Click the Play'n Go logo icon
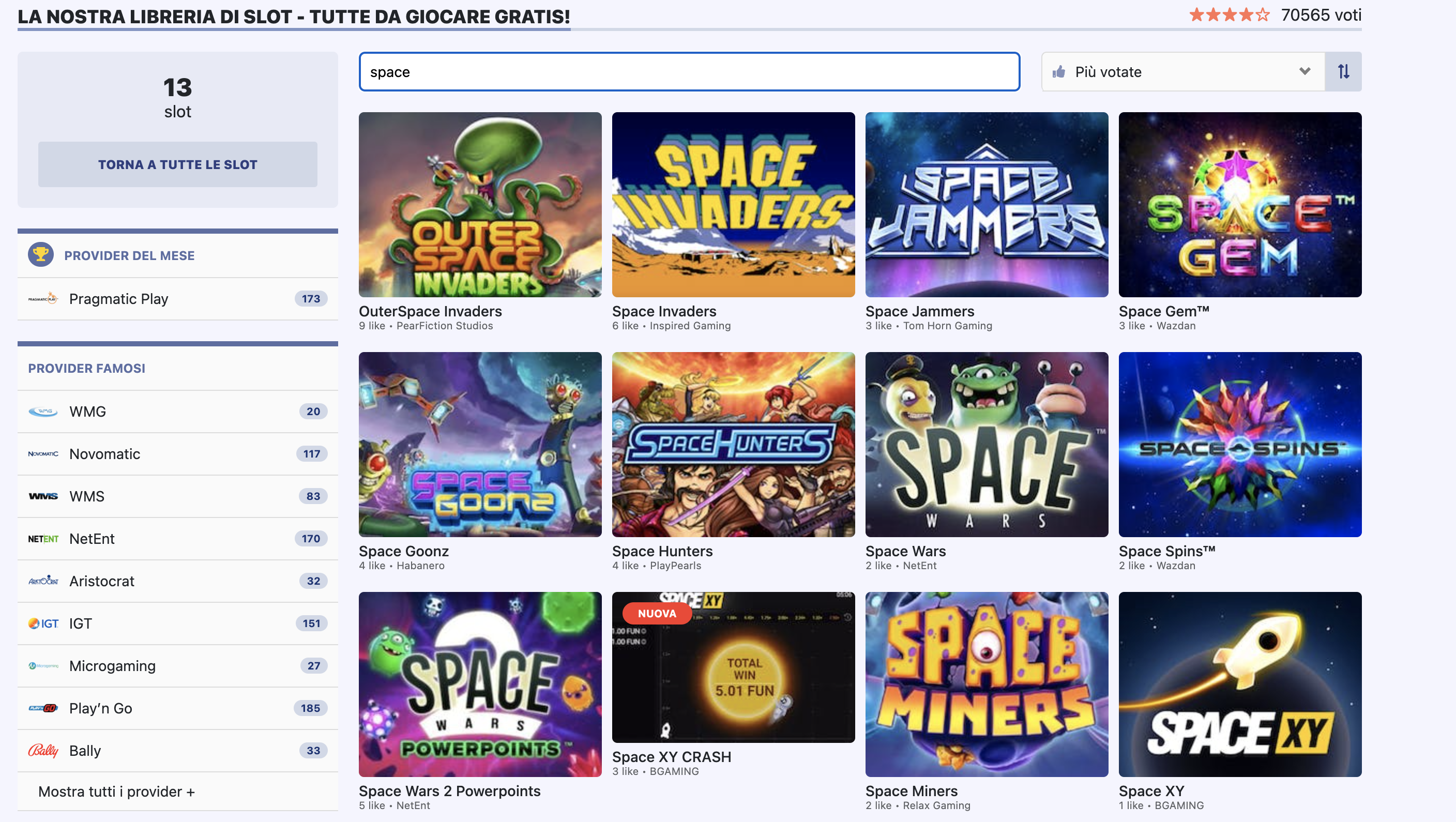Image resolution: width=1456 pixels, height=822 pixels. click(43, 708)
